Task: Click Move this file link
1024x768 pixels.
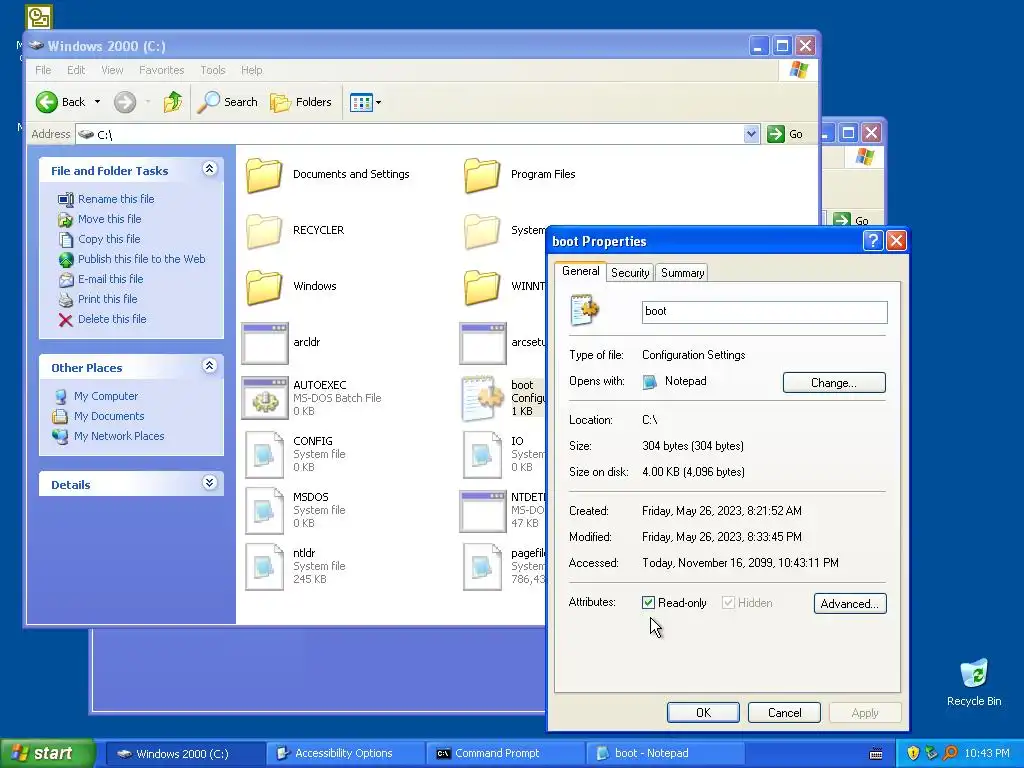Action: coord(110,219)
